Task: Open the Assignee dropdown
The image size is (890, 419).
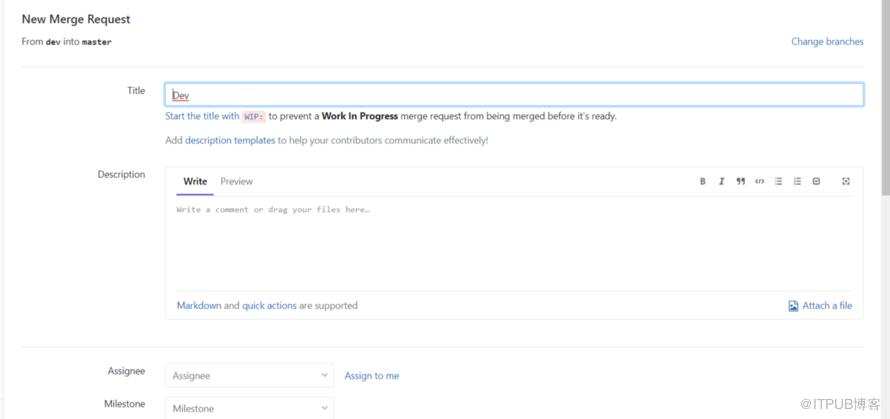Action: coord(250,376)
